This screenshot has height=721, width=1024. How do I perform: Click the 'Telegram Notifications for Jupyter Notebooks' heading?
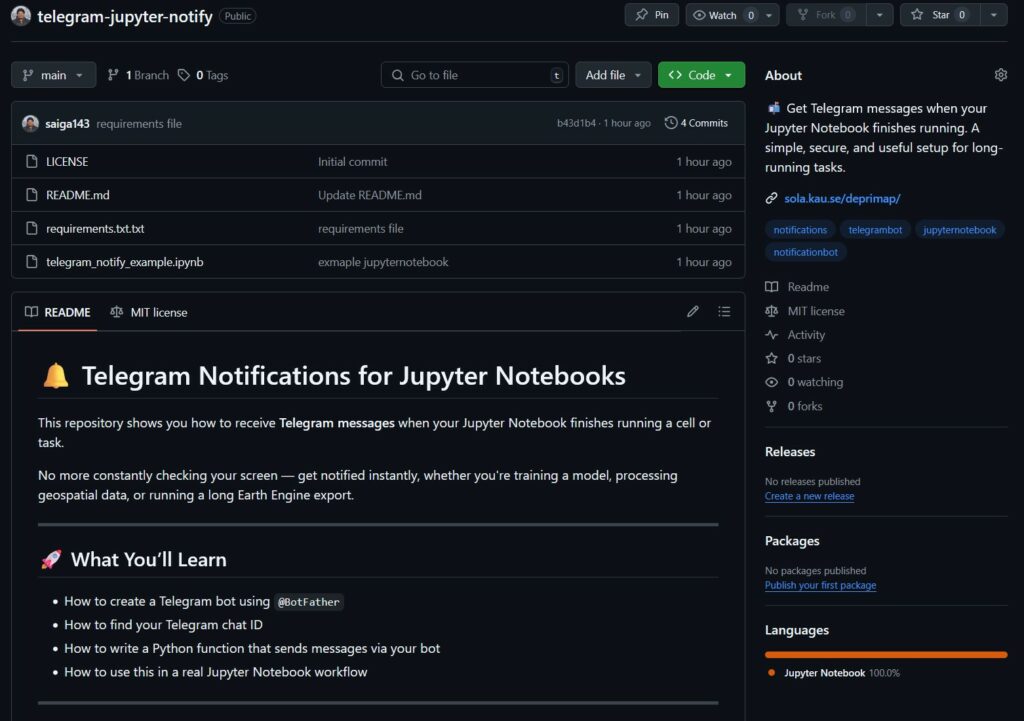353,376
